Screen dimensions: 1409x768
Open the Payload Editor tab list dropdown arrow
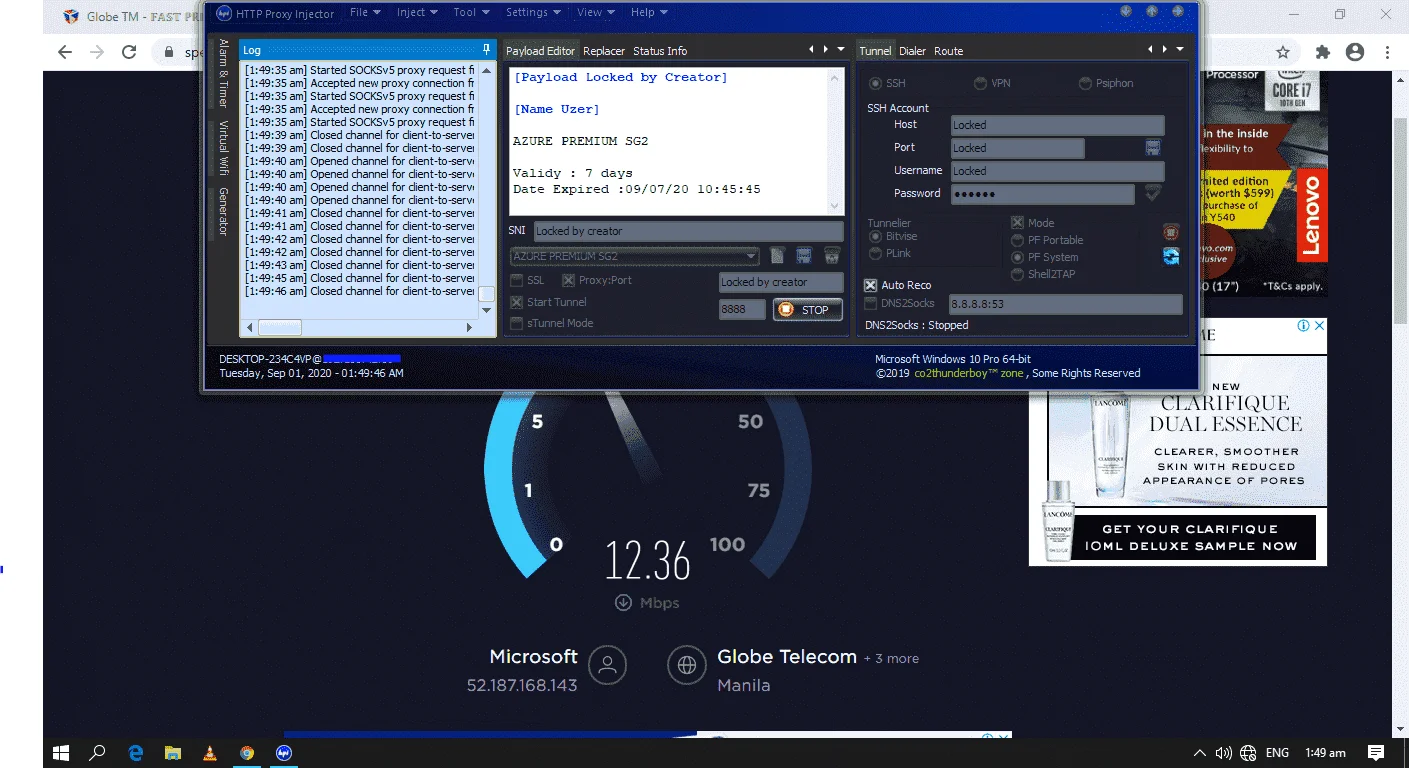tap(843, 49)
